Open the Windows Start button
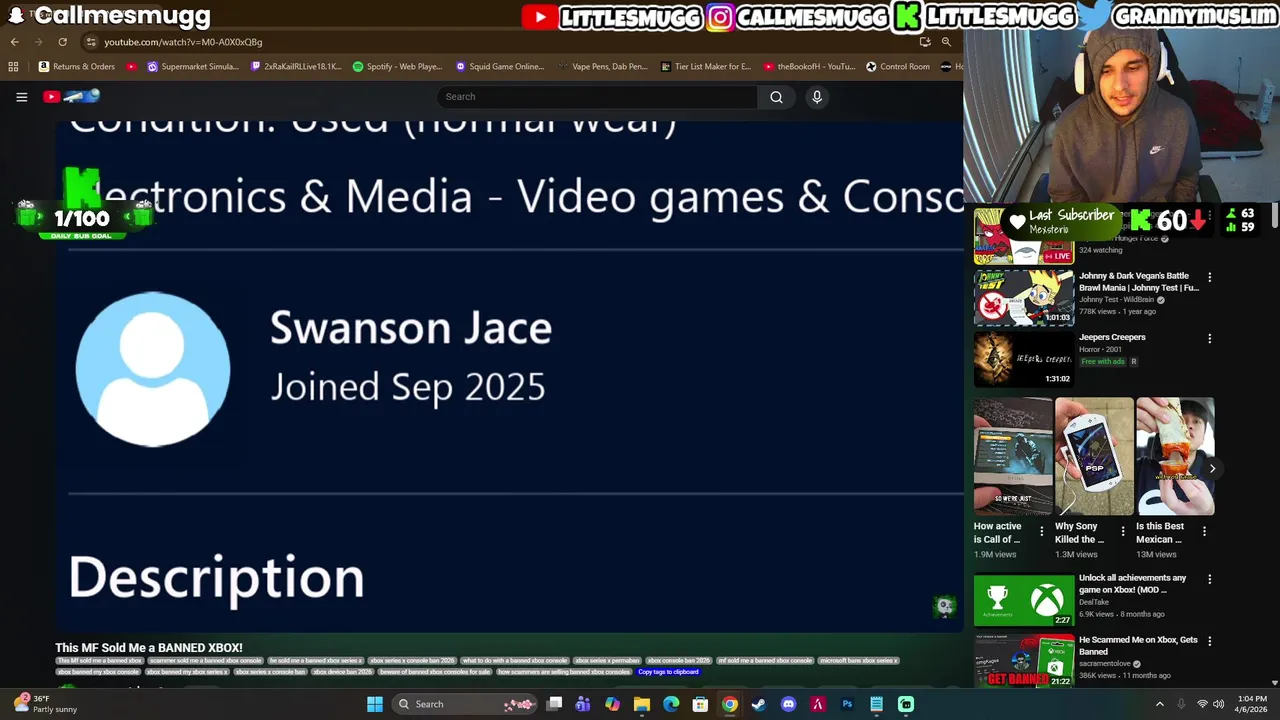 [375, 704]
